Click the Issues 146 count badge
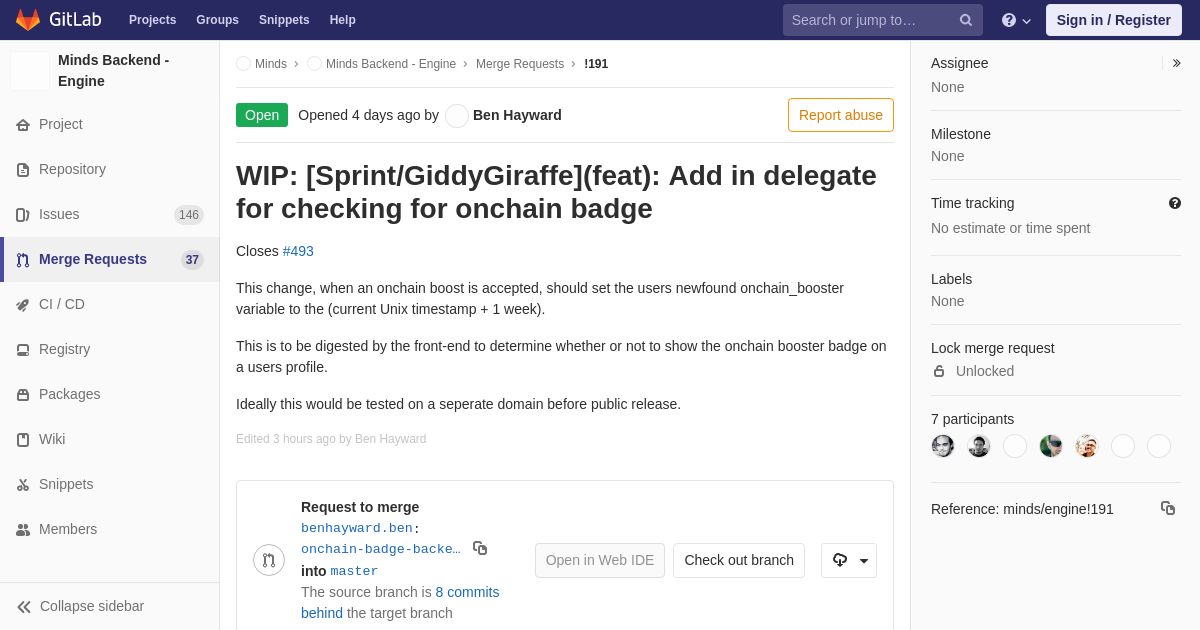 189,215
